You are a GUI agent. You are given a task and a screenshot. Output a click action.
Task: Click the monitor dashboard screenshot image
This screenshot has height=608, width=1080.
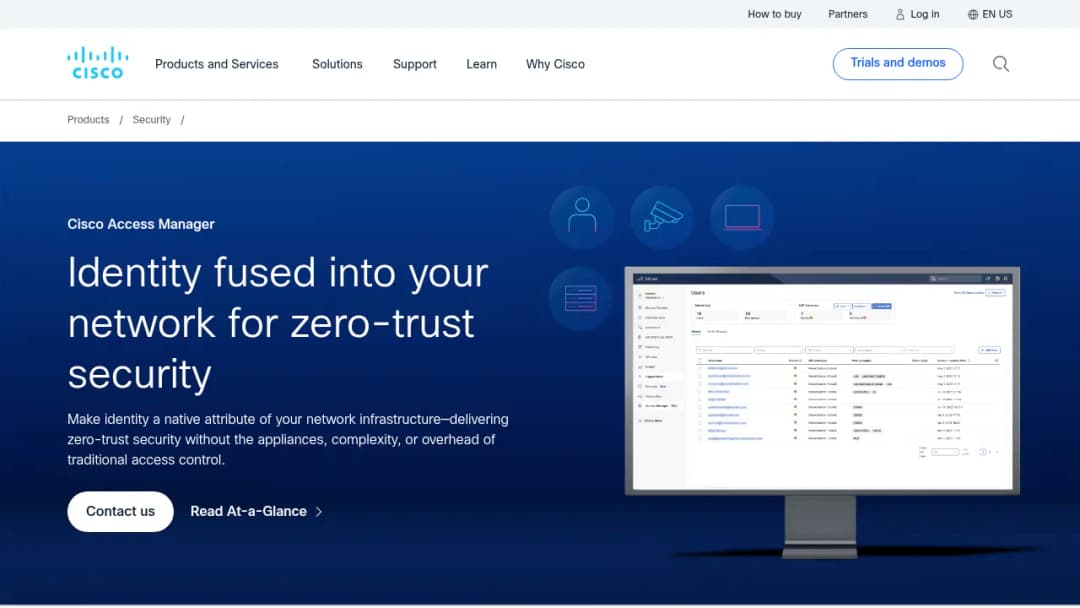pyautogui.click(x=822, y=412)
